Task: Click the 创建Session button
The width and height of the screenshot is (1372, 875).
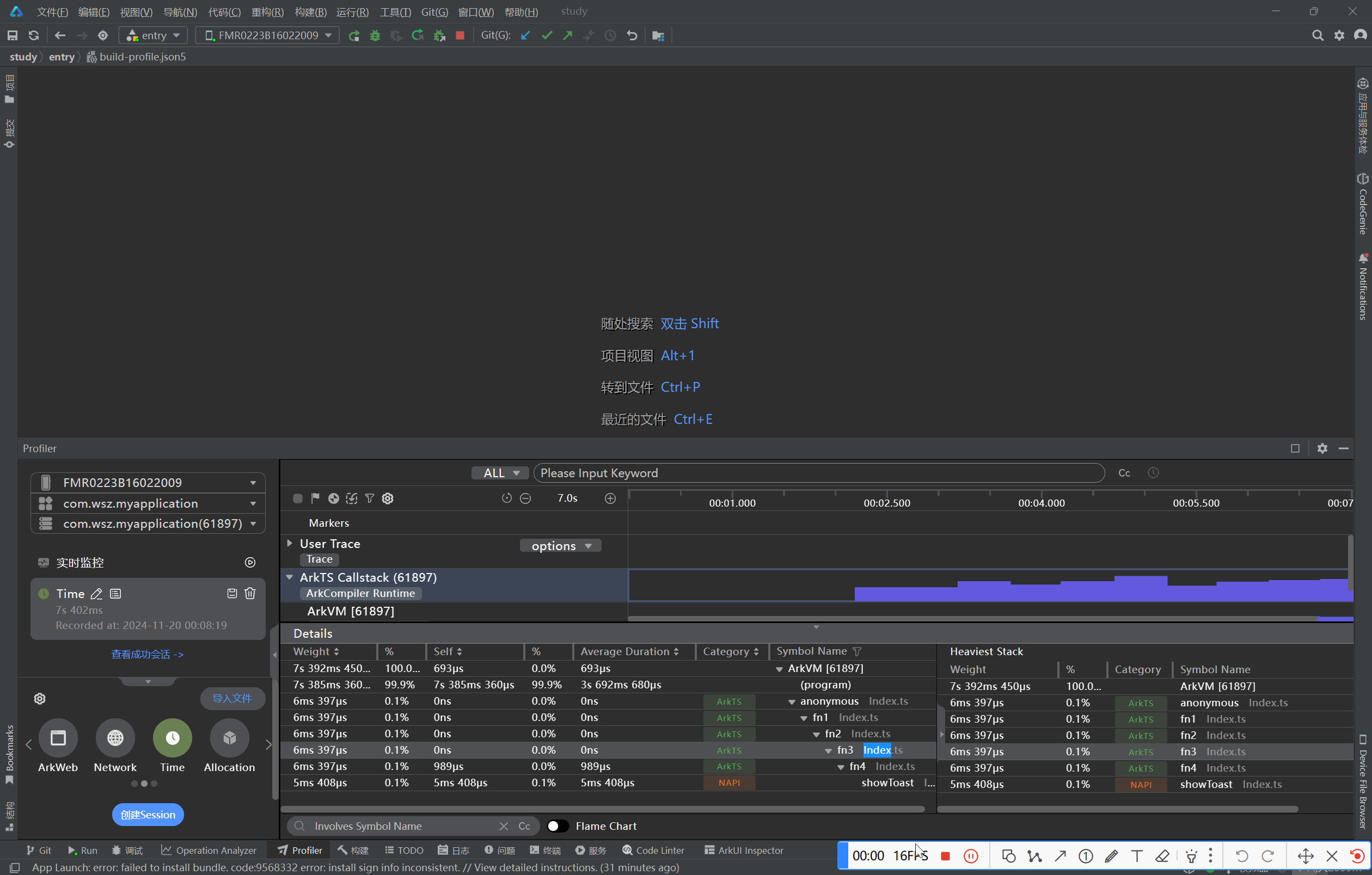Action: click(148, 815)
